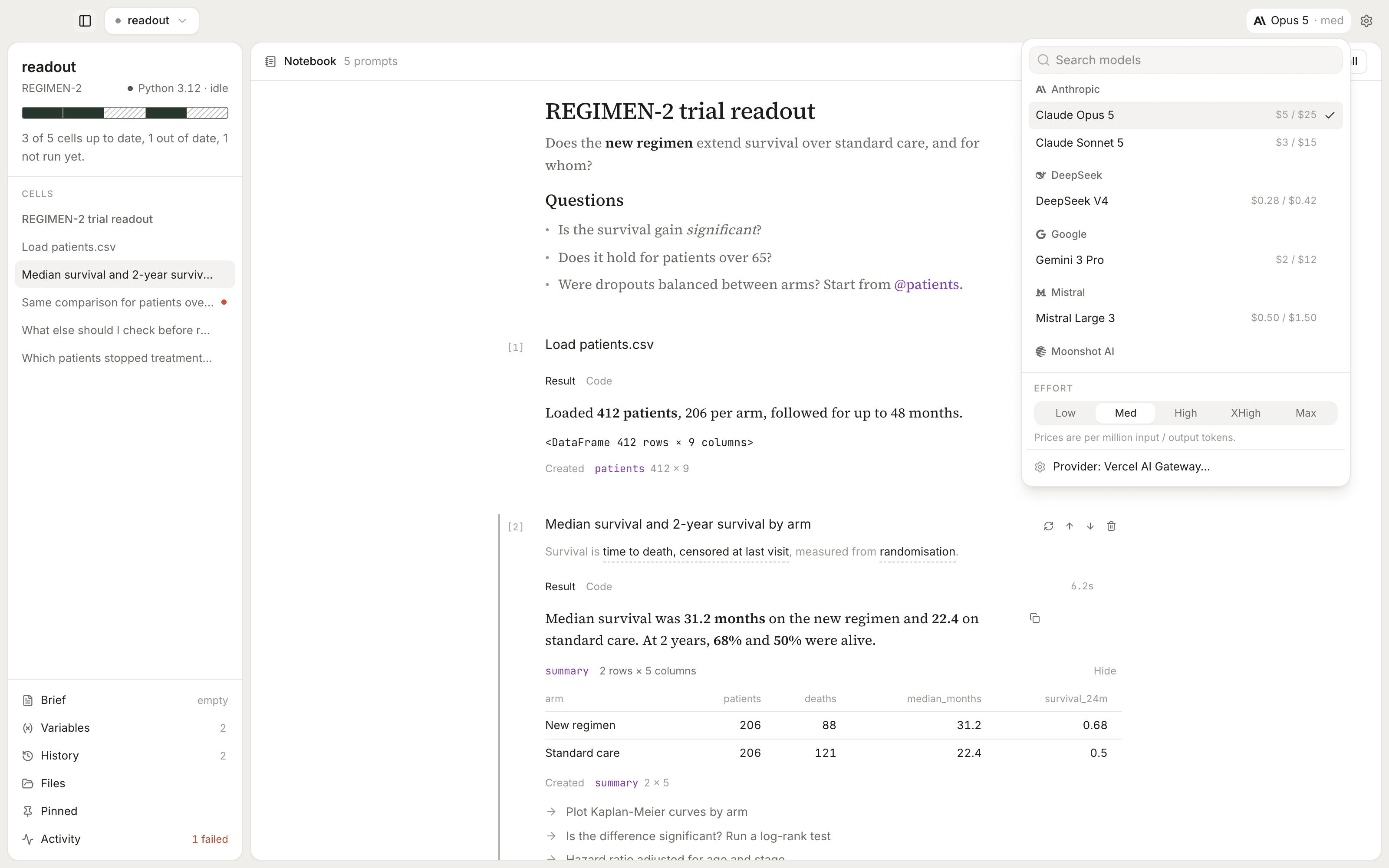The height and width of the screenshot is (868, 1389).
Task: Rerun the Median survival cell
Action: pyautogui.click(x=1049, y=526)
